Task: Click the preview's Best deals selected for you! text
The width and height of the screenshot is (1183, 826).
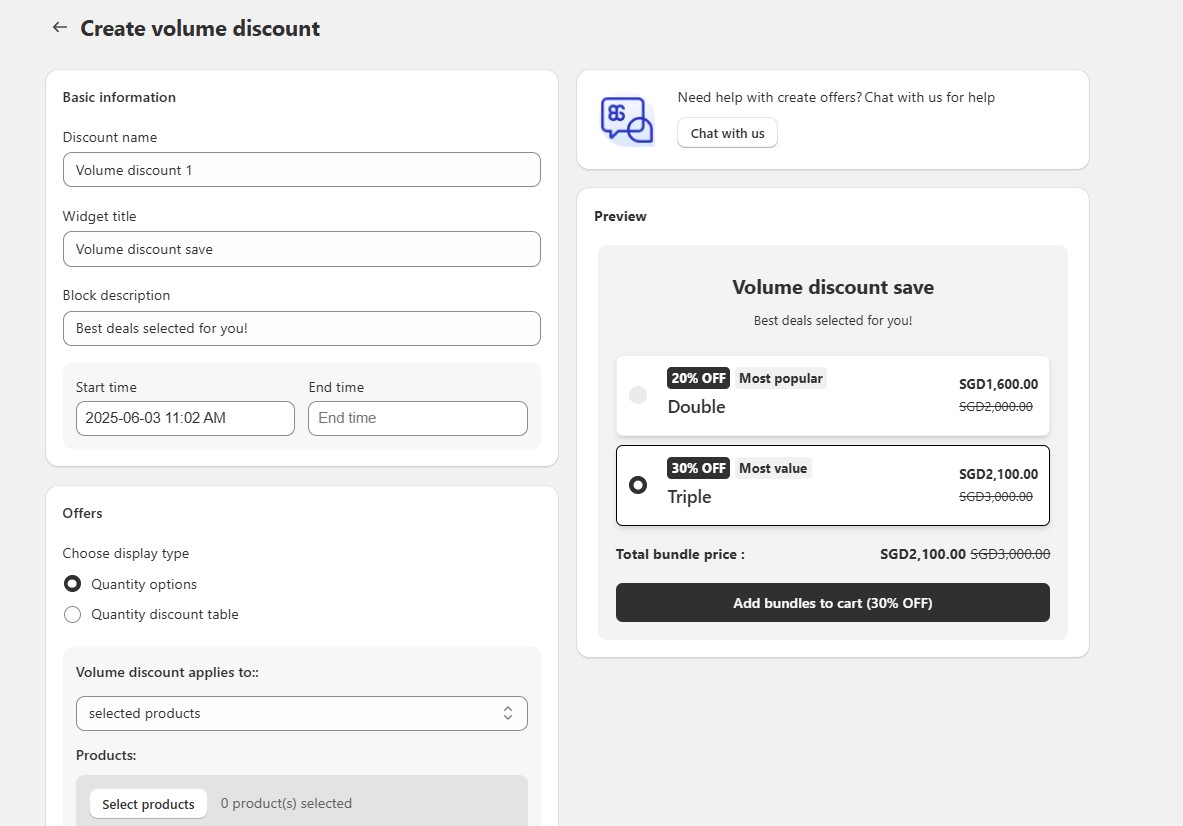Action: pyautogui.click(x=833, y=321)
